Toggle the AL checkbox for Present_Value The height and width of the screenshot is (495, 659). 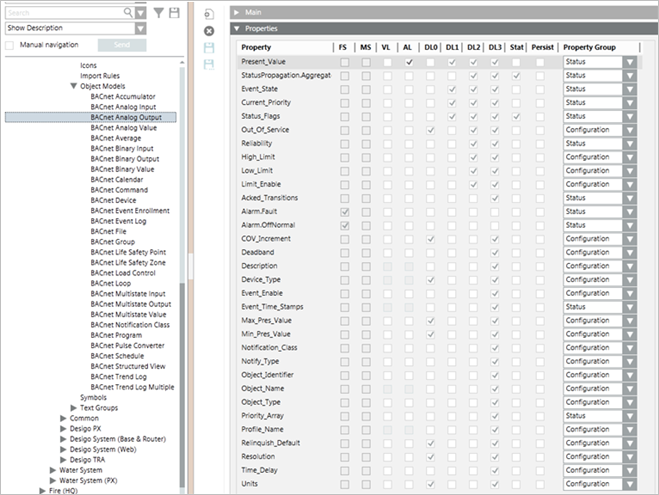408,62
